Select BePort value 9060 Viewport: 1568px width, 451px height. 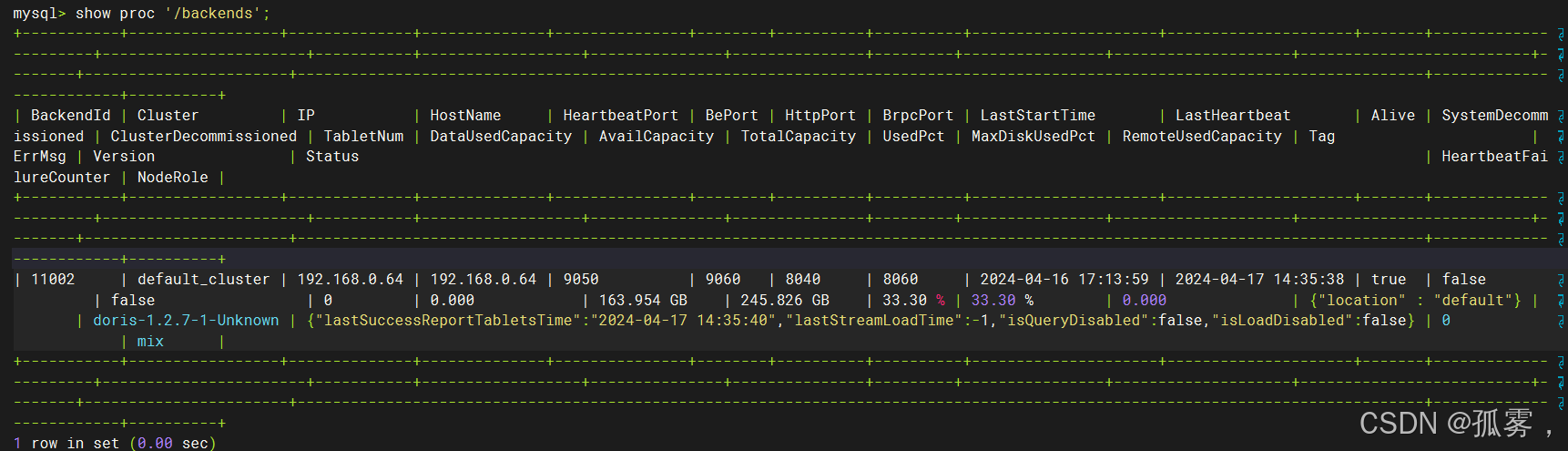click(723, 280)
